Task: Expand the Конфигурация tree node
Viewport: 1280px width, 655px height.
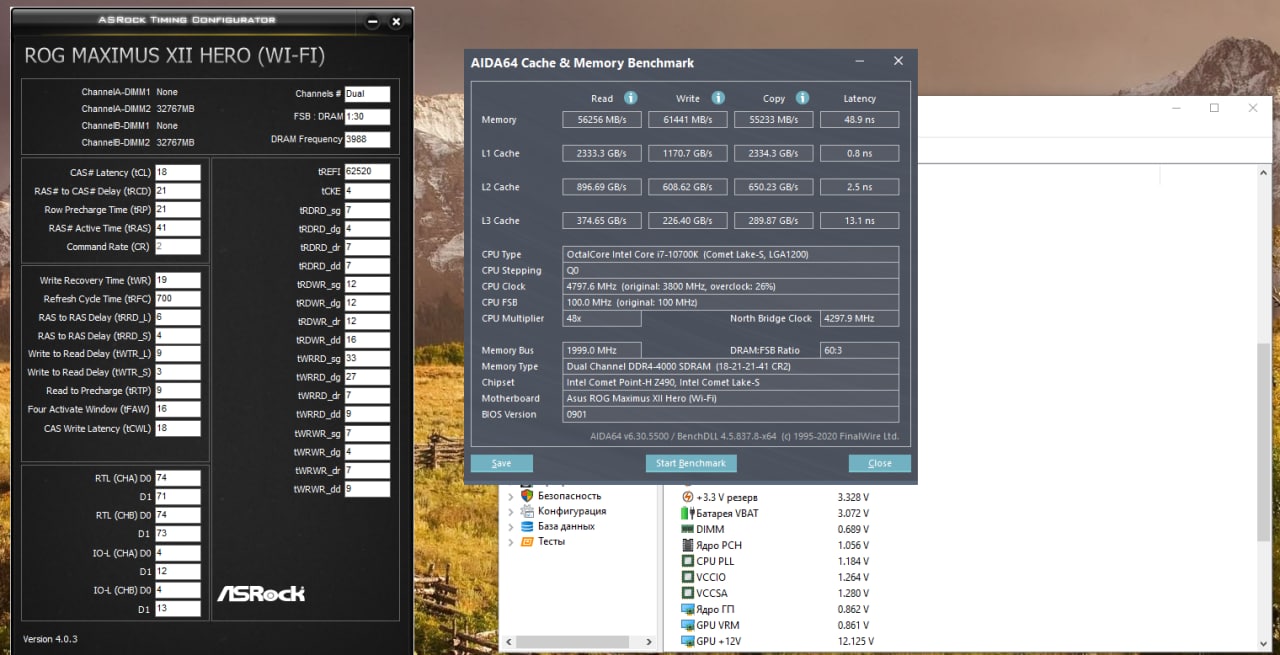Action: pyautogui.click(x=511, y=511)
